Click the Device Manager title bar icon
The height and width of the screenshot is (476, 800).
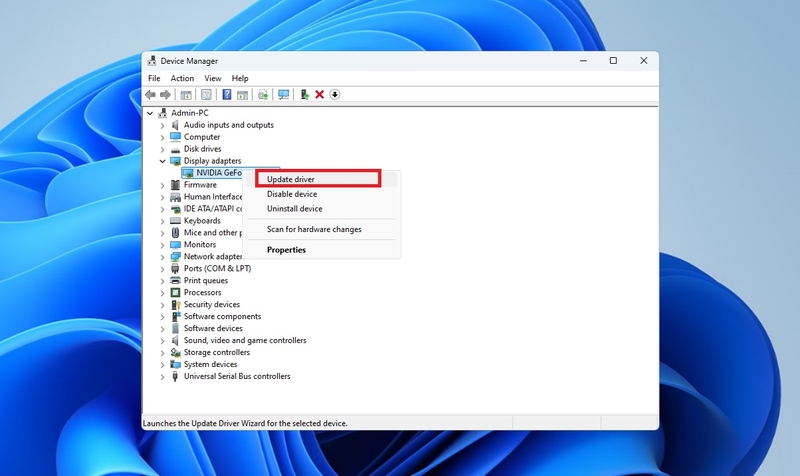point(152,61)
